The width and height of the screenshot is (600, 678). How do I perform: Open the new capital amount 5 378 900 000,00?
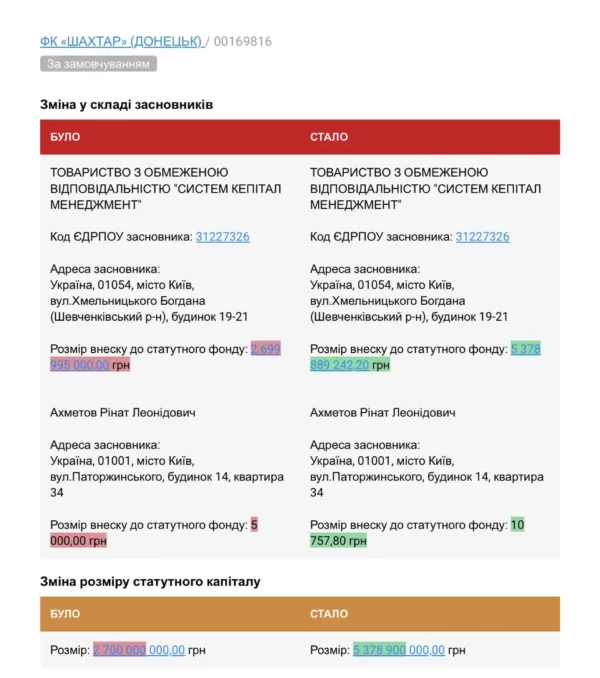pos(398,650)
